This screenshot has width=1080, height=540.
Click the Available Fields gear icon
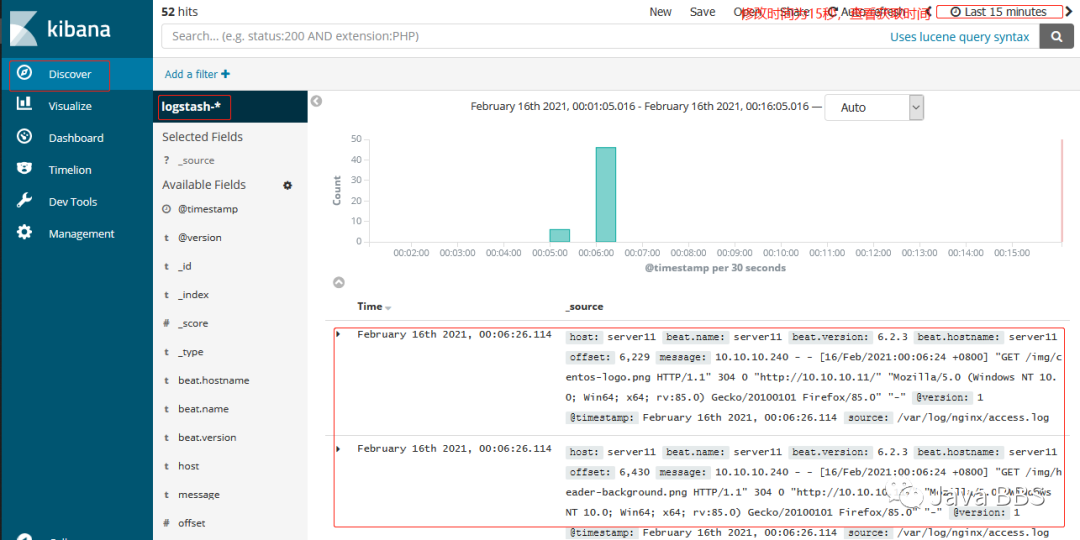(288, 185)
